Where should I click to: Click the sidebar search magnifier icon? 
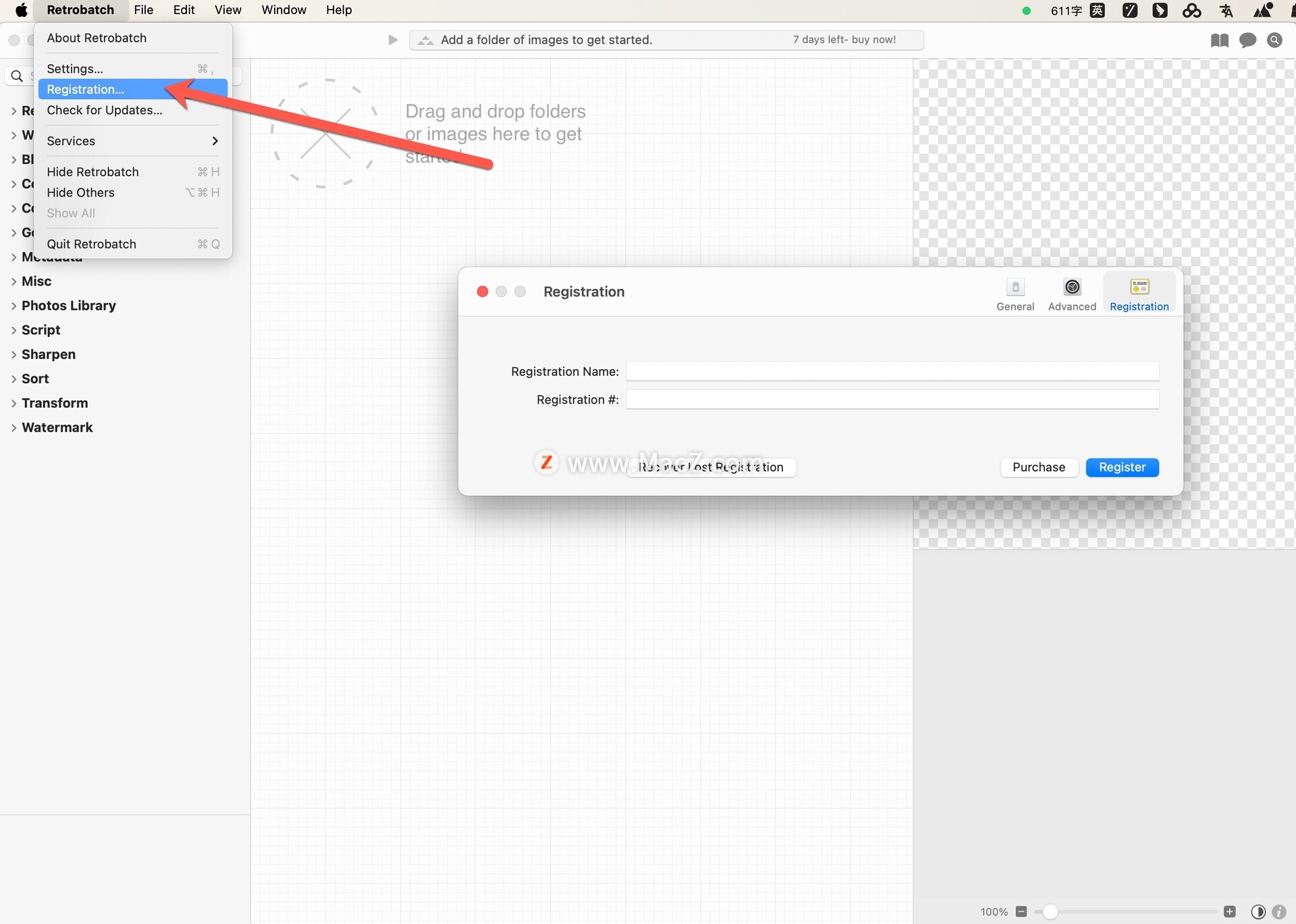[x=18, y=76]
